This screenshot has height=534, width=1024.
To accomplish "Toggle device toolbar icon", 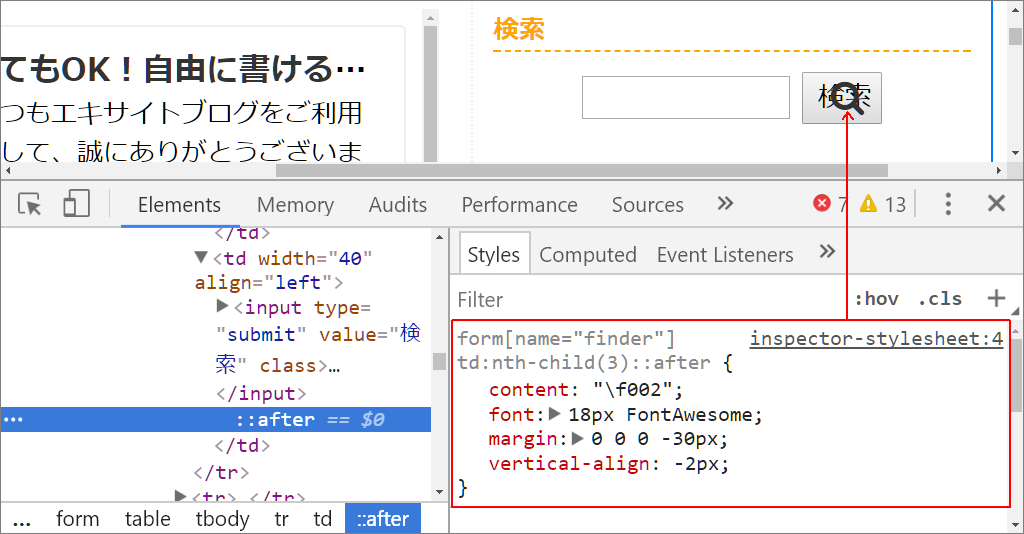I will (76, 204).
